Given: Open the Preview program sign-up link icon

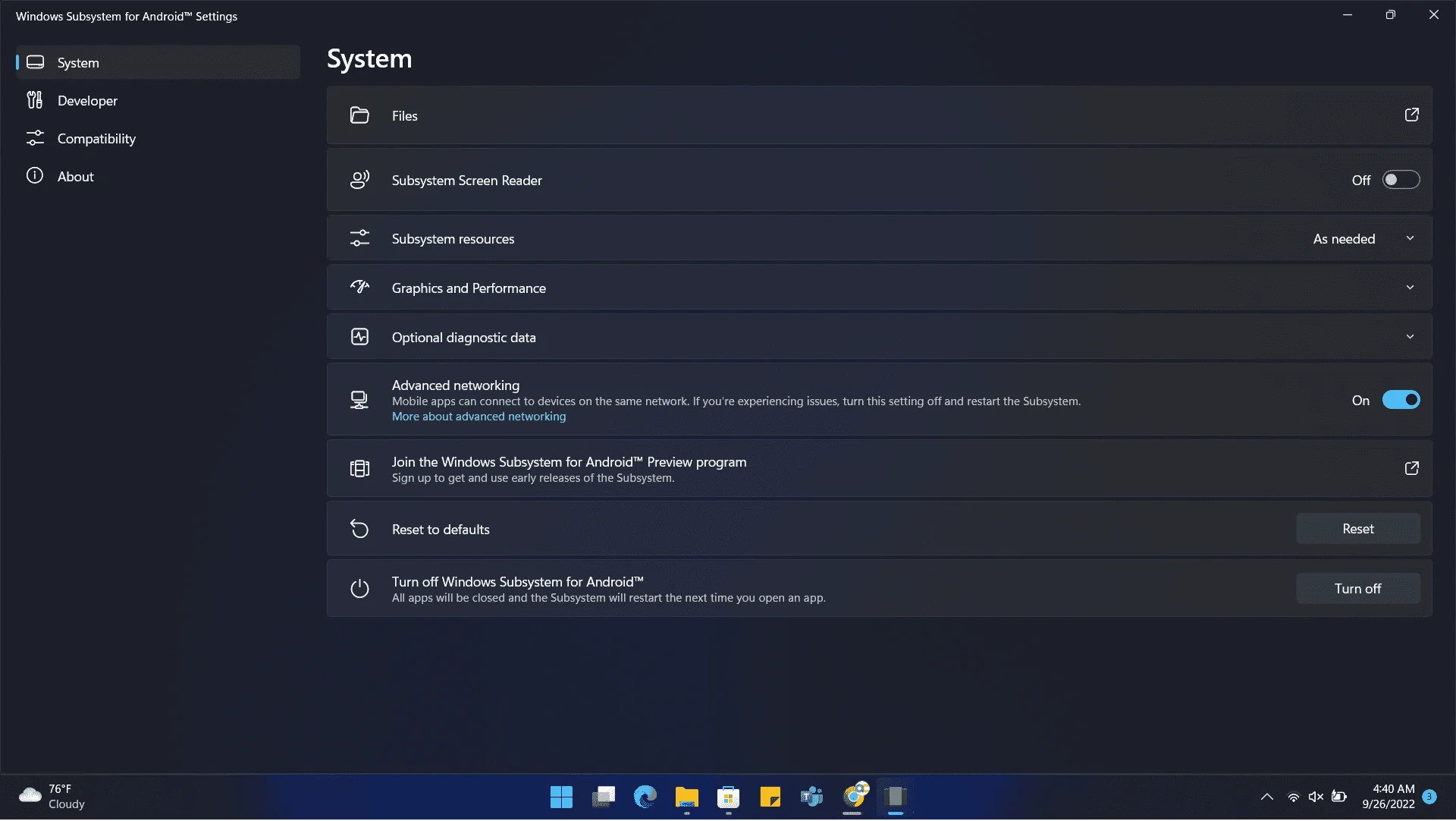Looking at the screenshot, I should point(1411,468).
